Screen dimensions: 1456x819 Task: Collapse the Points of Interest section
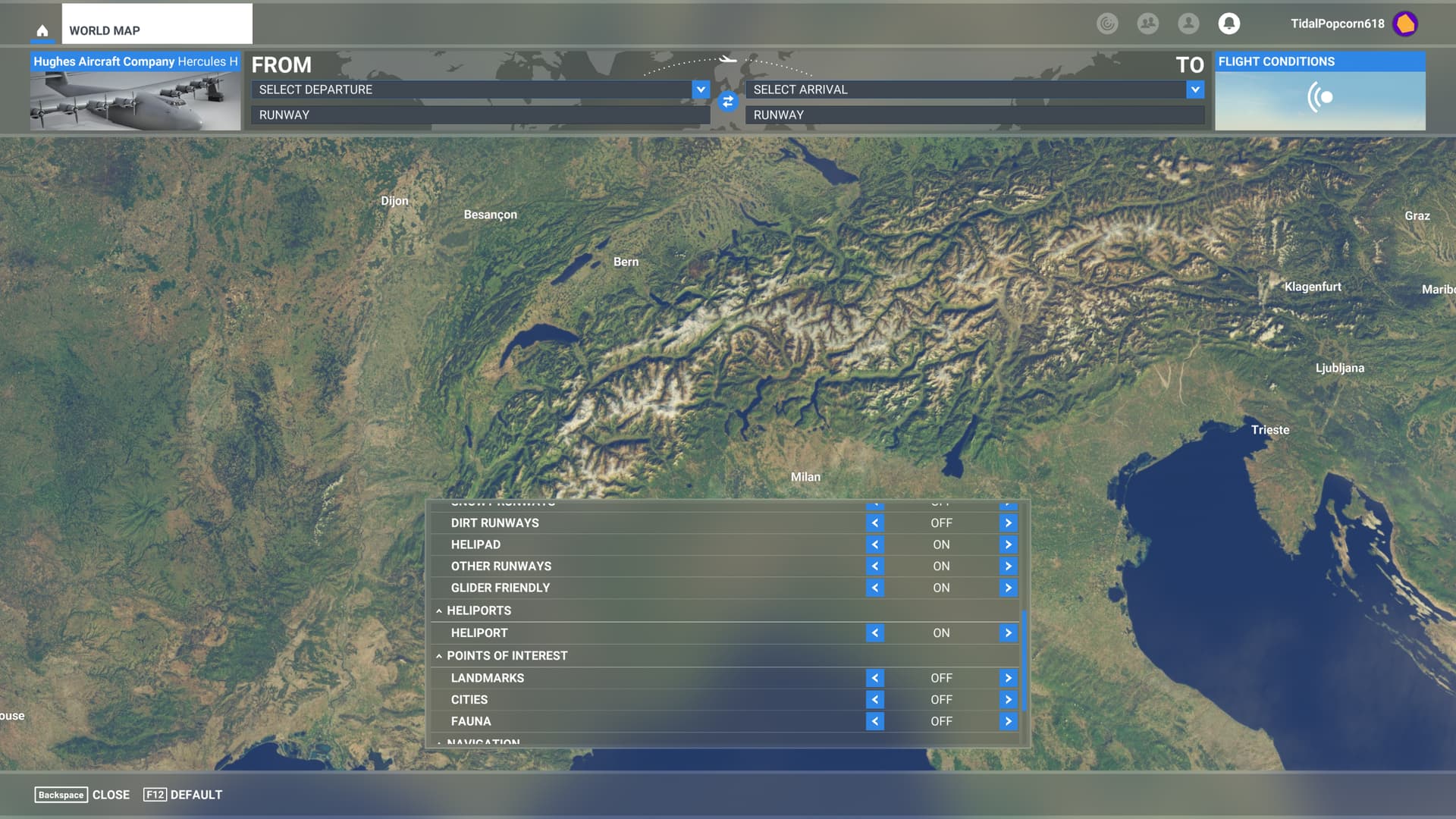[440, 655]
